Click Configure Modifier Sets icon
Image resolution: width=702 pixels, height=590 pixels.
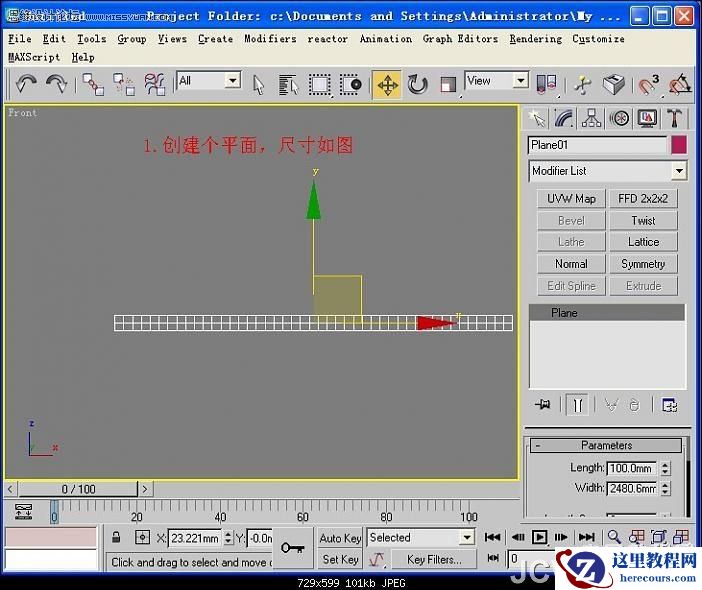click(x=670, y=405)
